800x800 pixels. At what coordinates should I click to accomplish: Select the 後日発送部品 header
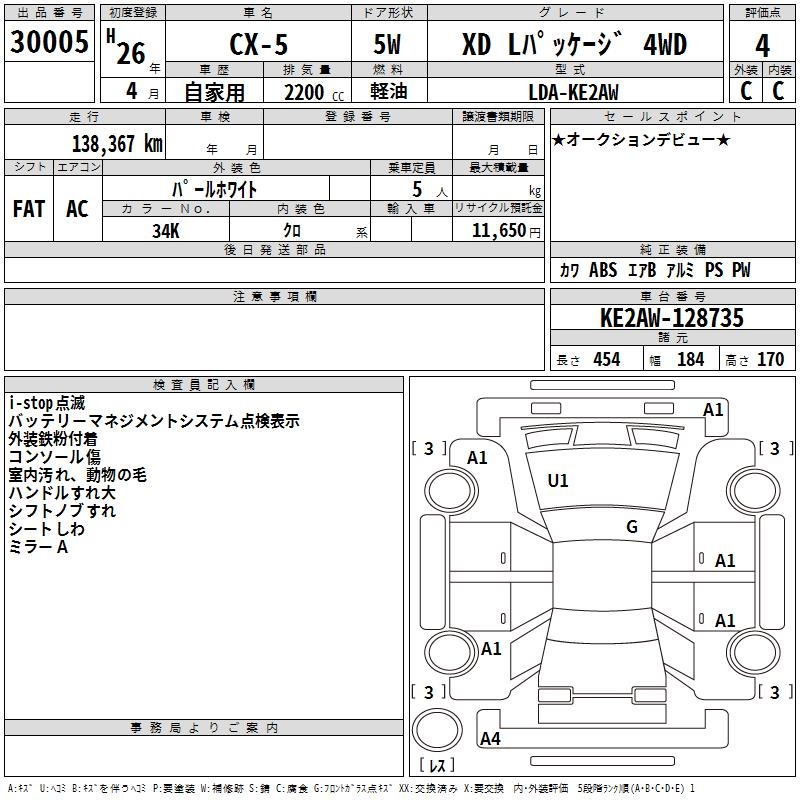tap(275, 249)
